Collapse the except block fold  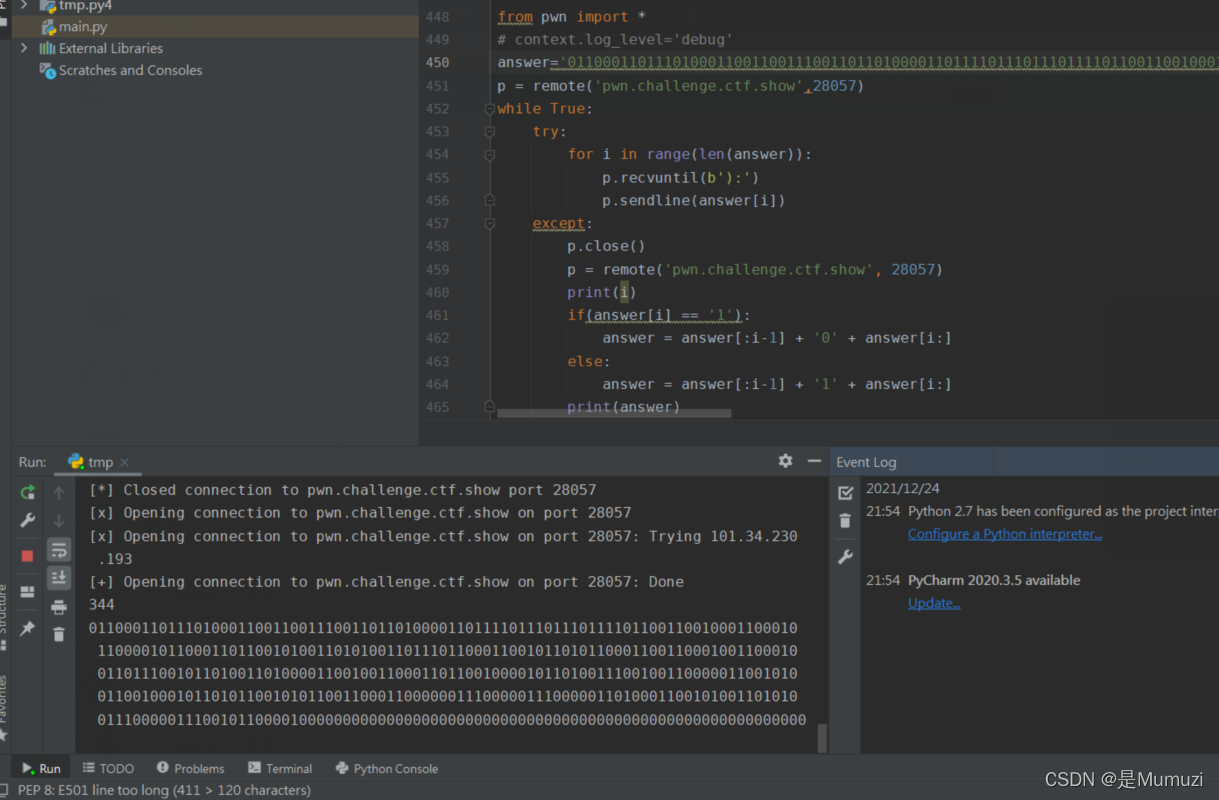pos(490,224)
